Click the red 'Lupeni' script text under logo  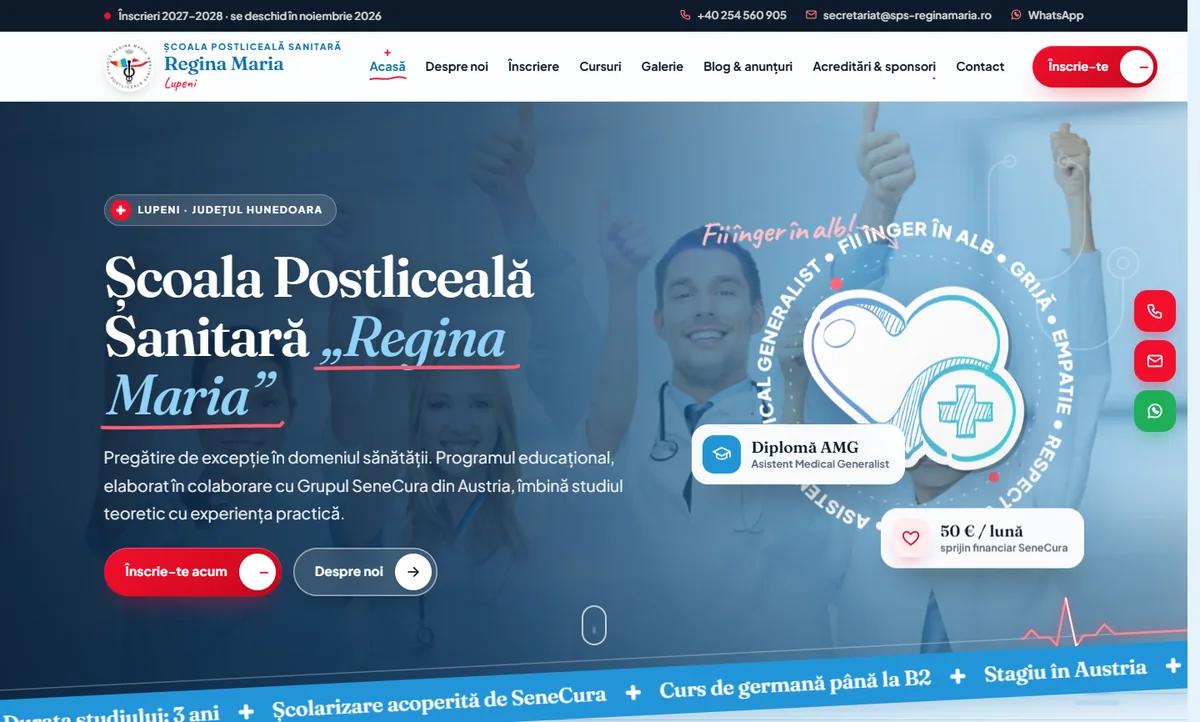click(181, 84)
